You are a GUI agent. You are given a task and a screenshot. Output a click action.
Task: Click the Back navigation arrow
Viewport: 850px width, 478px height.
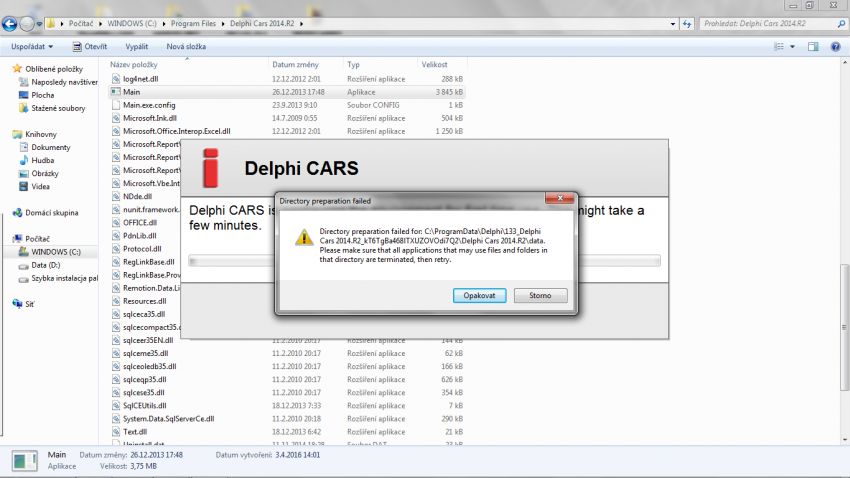coord(12,23)
